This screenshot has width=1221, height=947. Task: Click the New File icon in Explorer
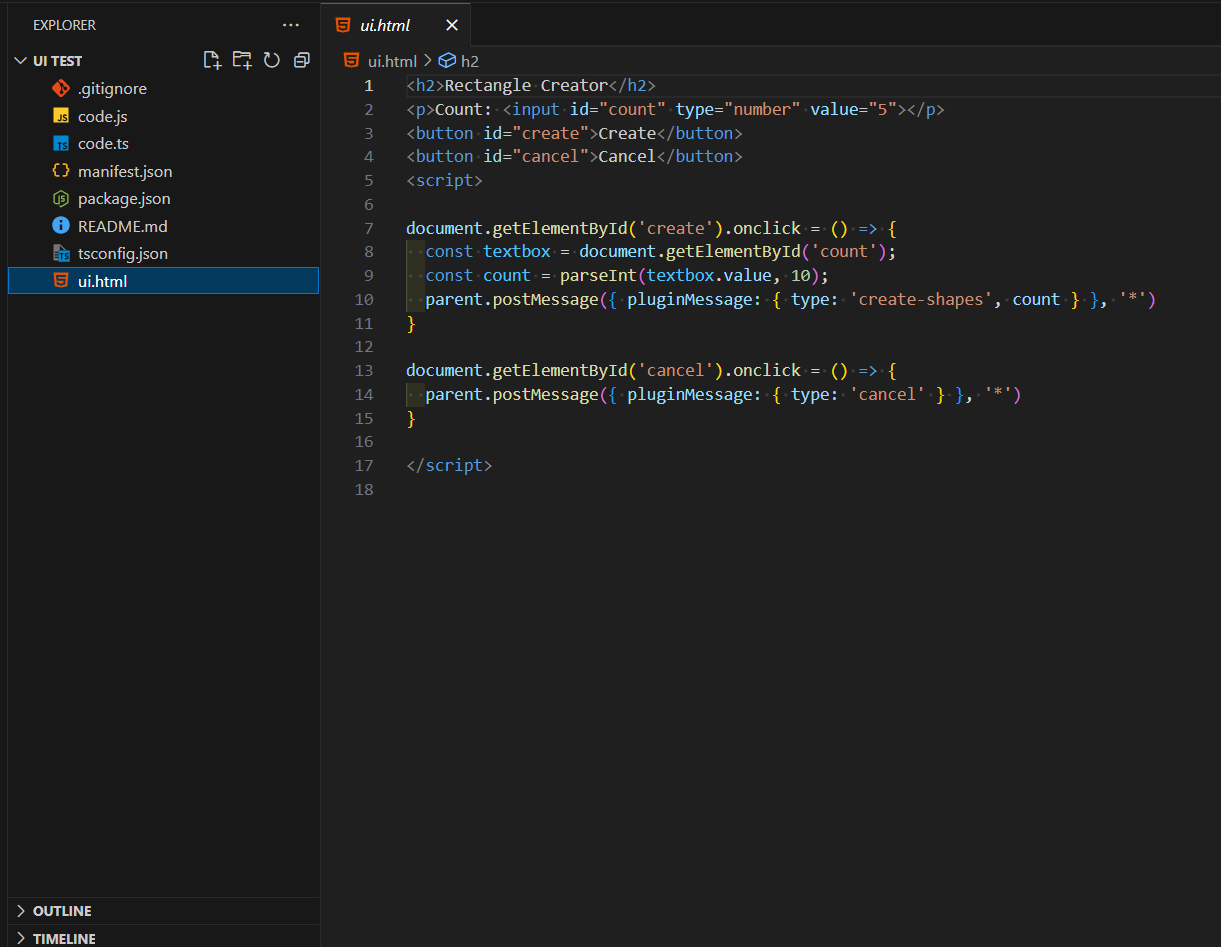pyautogui.click(x=212, y=61)
